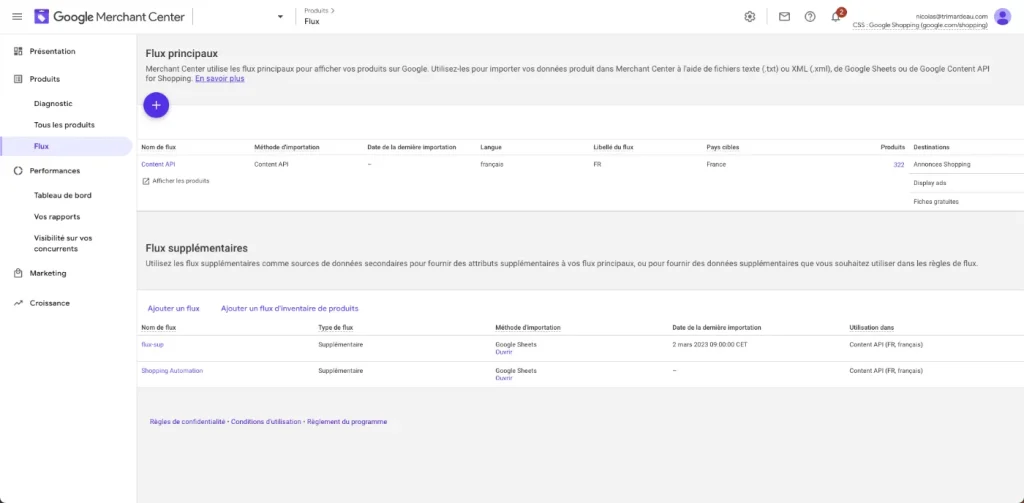Click the français language cell
The width and height of the screenshot is (1024, 503).
coord(492,165)
